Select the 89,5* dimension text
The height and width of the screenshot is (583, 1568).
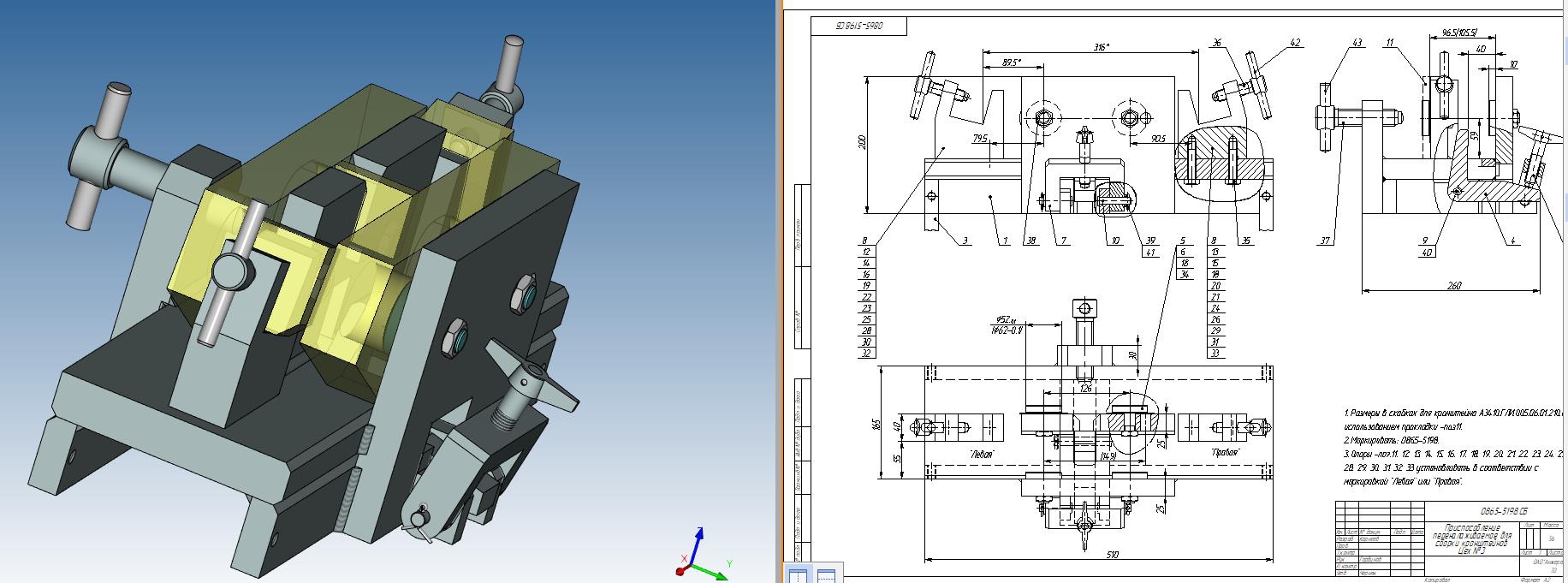coord(1012,62)
